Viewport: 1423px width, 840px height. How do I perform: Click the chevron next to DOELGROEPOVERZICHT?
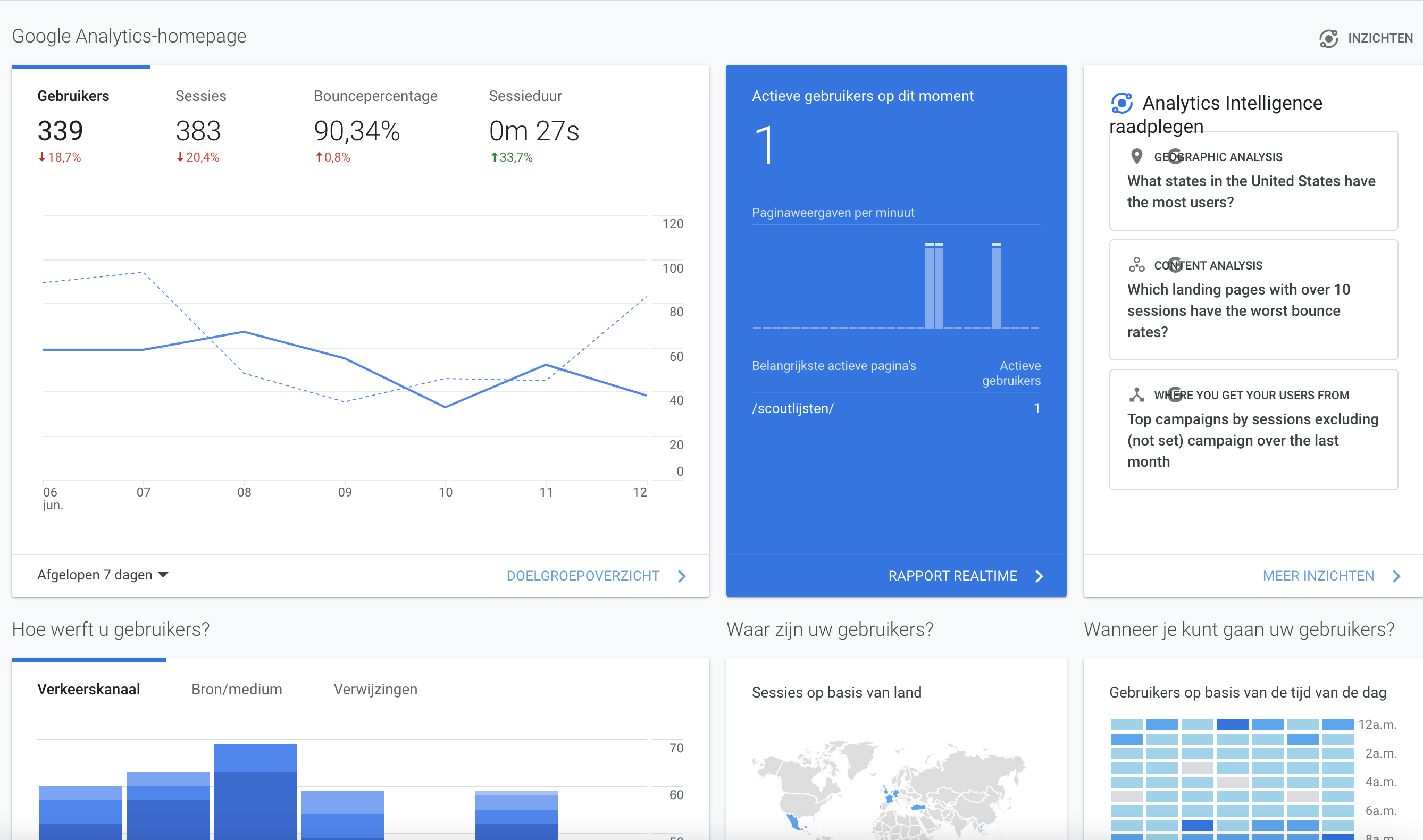[682, 576]
